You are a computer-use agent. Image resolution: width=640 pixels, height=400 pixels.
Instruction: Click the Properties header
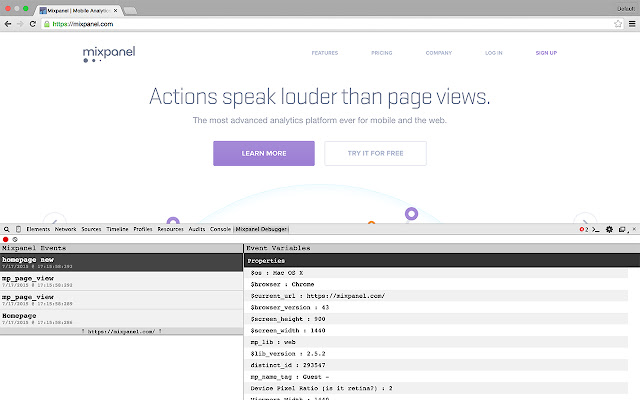[442, 260]
